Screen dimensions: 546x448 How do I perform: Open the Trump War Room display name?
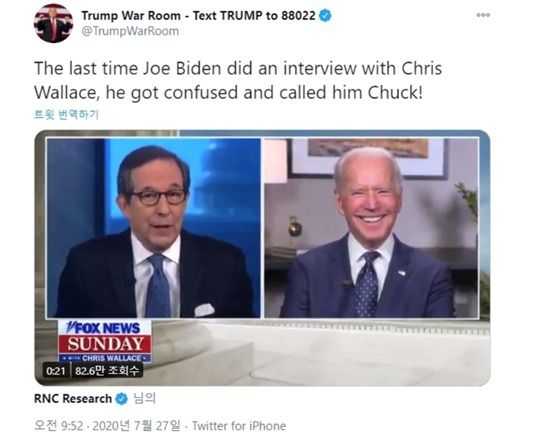click(198, 16)
